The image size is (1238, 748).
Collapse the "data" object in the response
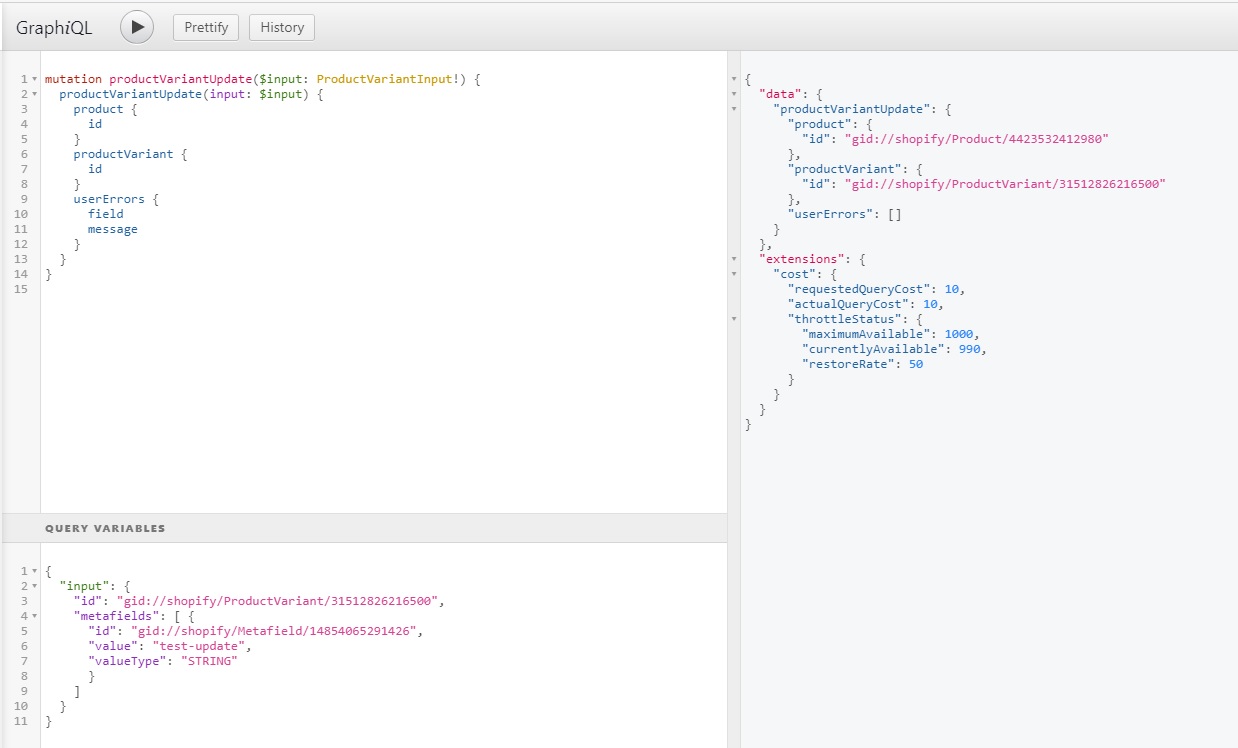pos(735,94)
